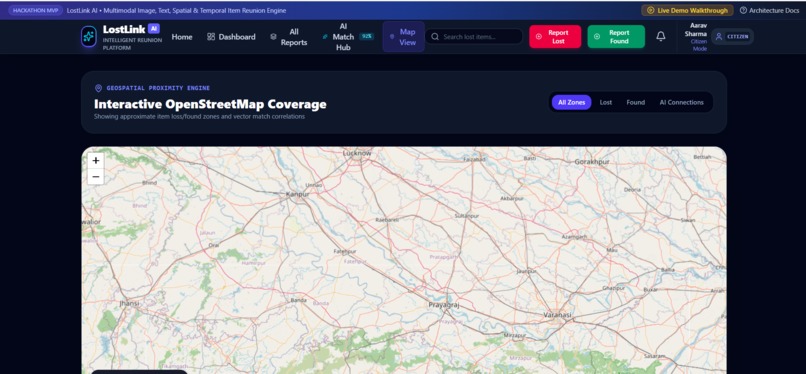Go to the Home page
This screenshot has width=806, height=374.
pos(182,37)
